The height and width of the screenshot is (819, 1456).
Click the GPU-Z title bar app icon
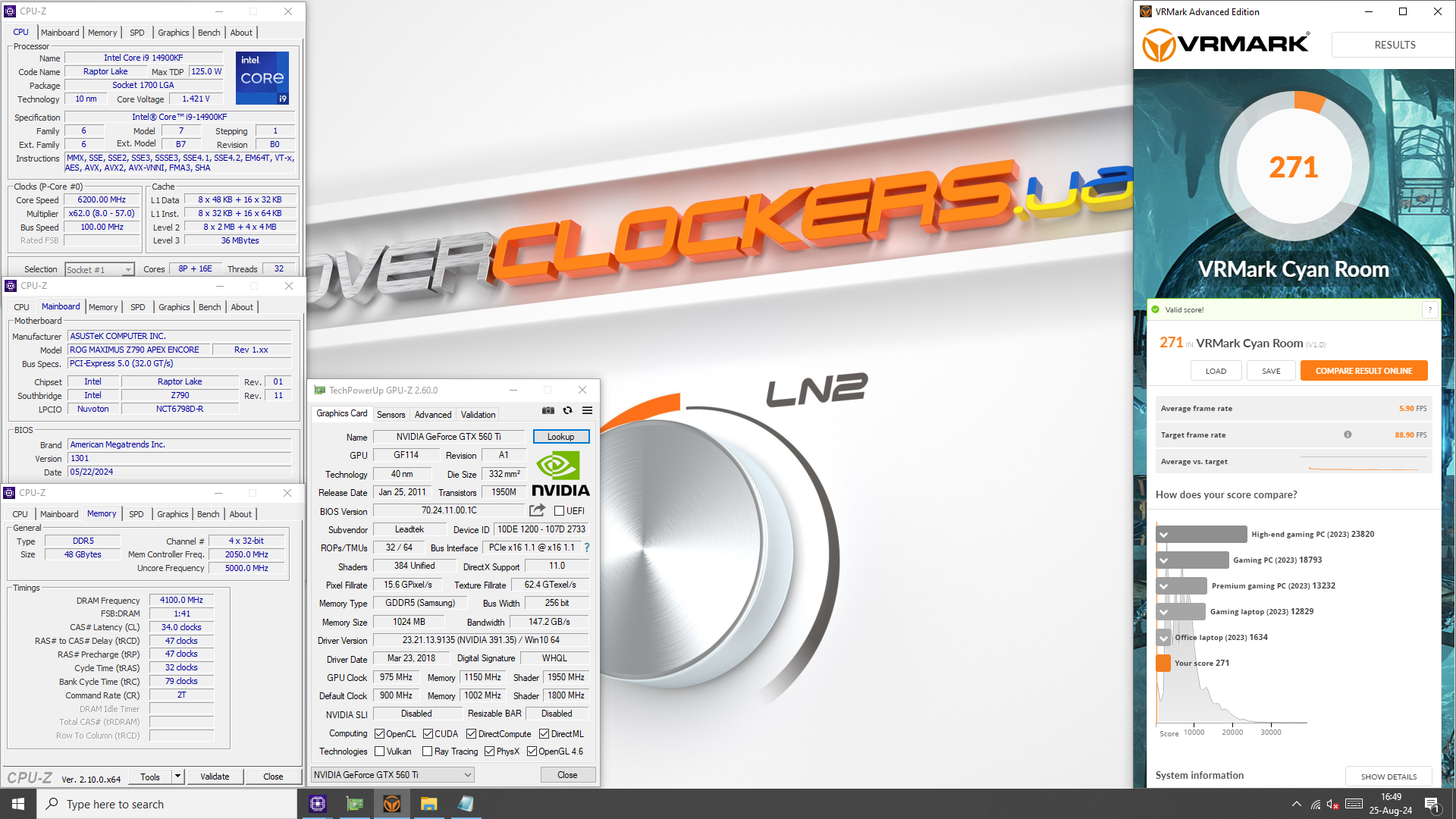click(319, 390)
